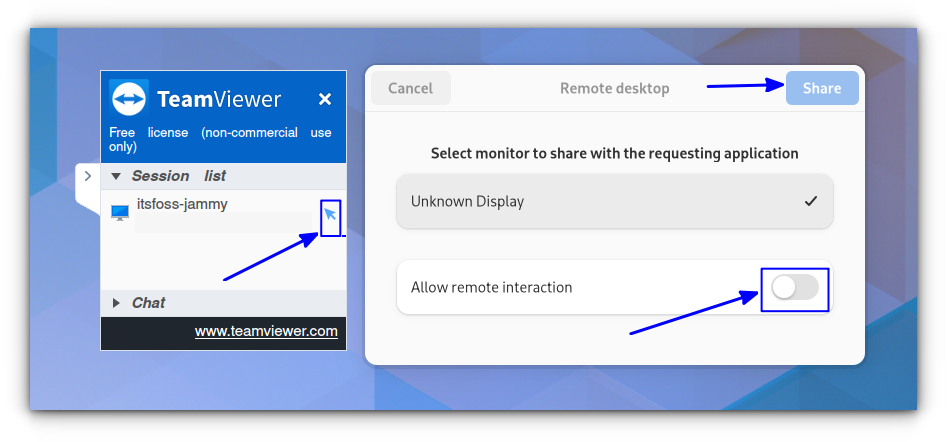This screenshot has height=442, width=947.
Task: Click the remote control cursor icon for itsfoss-jammy
Action: (330, 214)
